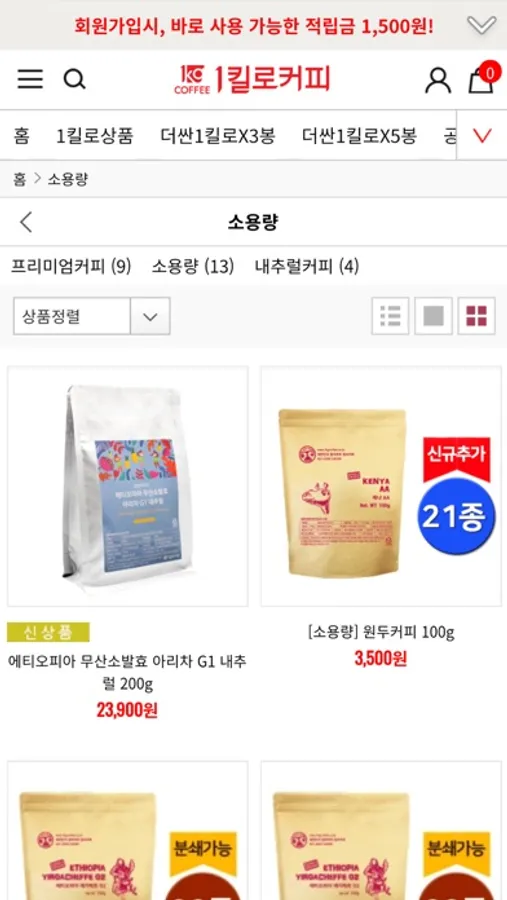Open the 소용량 원두커피 100g product image
Screen dimensions: 507x900
[381, 486]
